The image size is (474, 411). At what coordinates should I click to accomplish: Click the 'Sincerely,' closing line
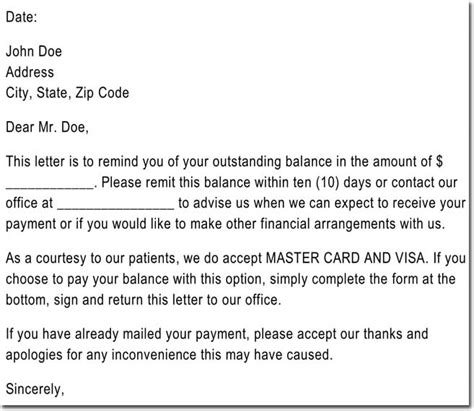(35, 389)
